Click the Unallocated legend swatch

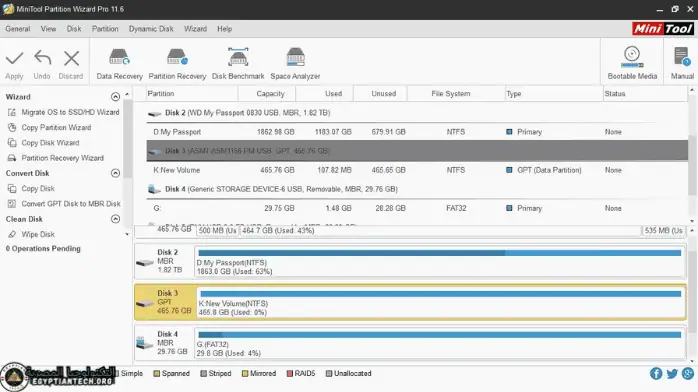point(329,374)
